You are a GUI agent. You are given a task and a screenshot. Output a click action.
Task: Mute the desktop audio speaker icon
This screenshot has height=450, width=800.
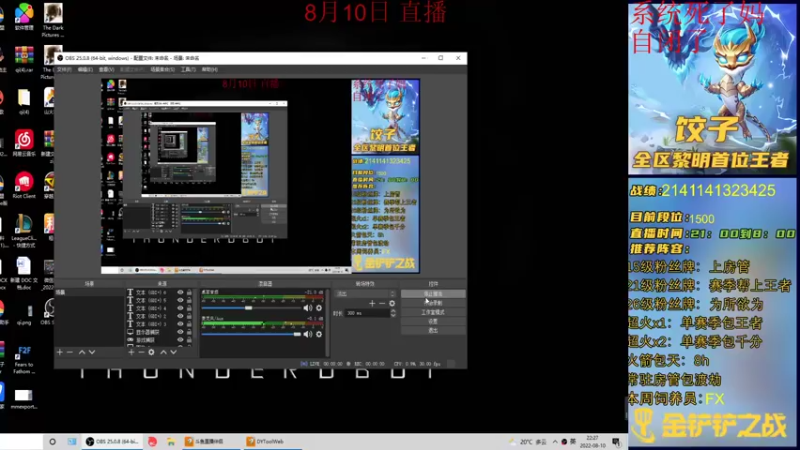click(x=307, y=308)
